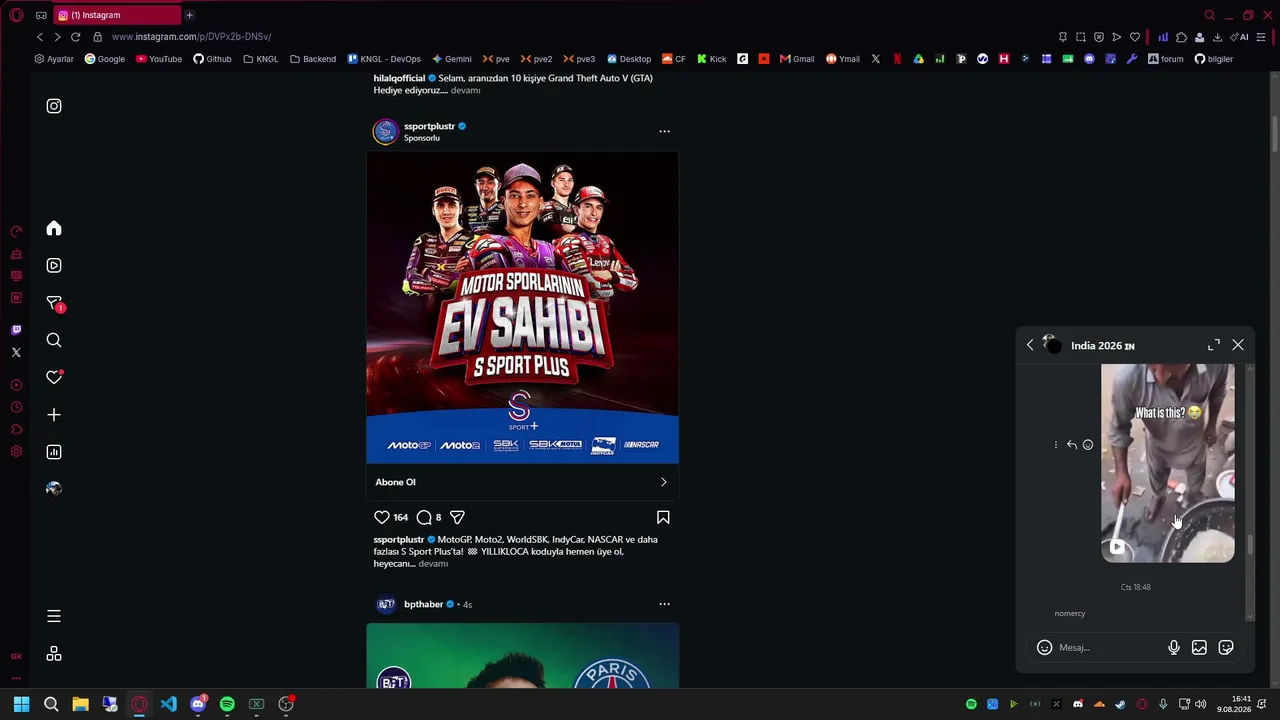This screenshot has width=1280, height=720.
Task: Open Instagram home feed from sidebar
Action: [x=54, y=229]
